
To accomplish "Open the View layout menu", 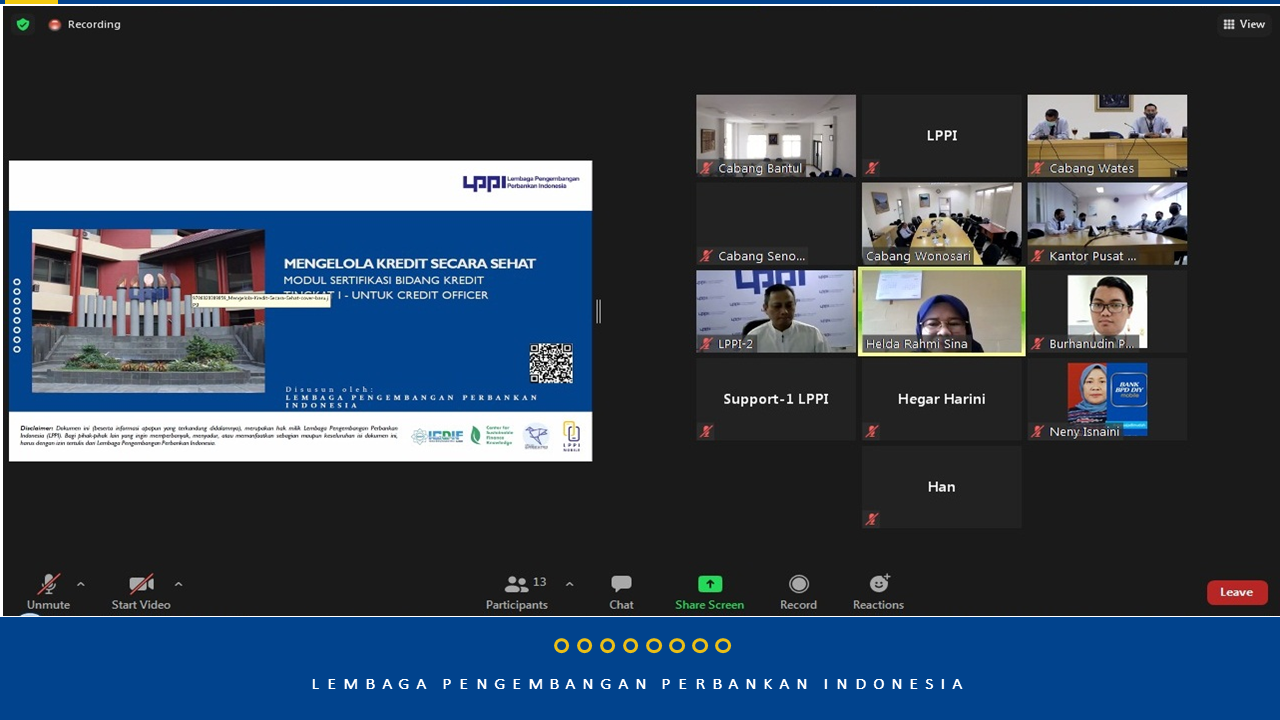I will point(1244,24).
